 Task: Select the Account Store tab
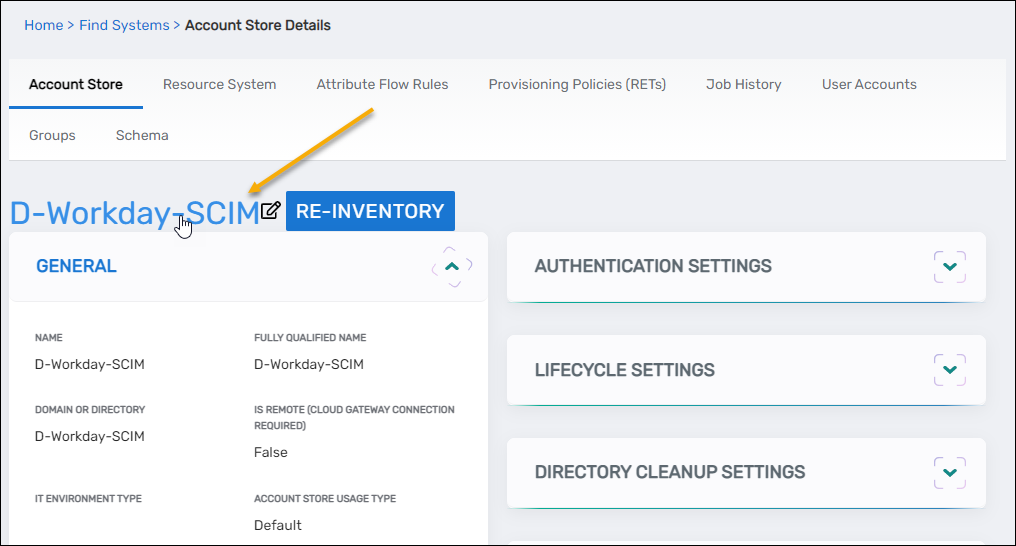click(x=76, y=84)
